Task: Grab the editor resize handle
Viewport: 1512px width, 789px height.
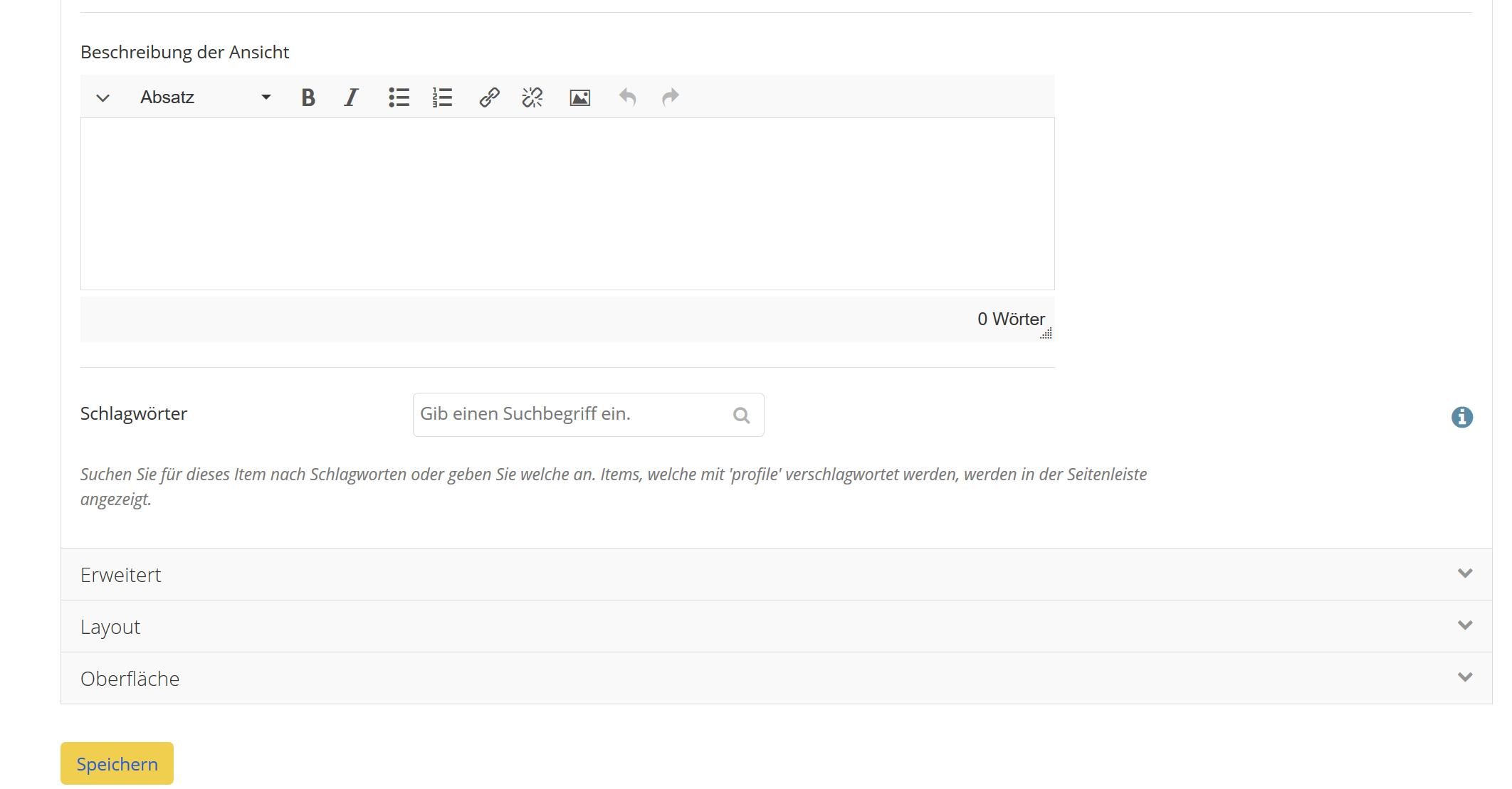Action: point(1046,334)
